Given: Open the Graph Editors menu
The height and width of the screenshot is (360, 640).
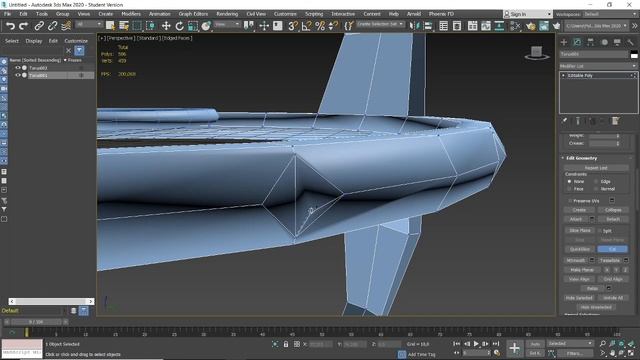Looking at the screenshot, I should point(193,14).
